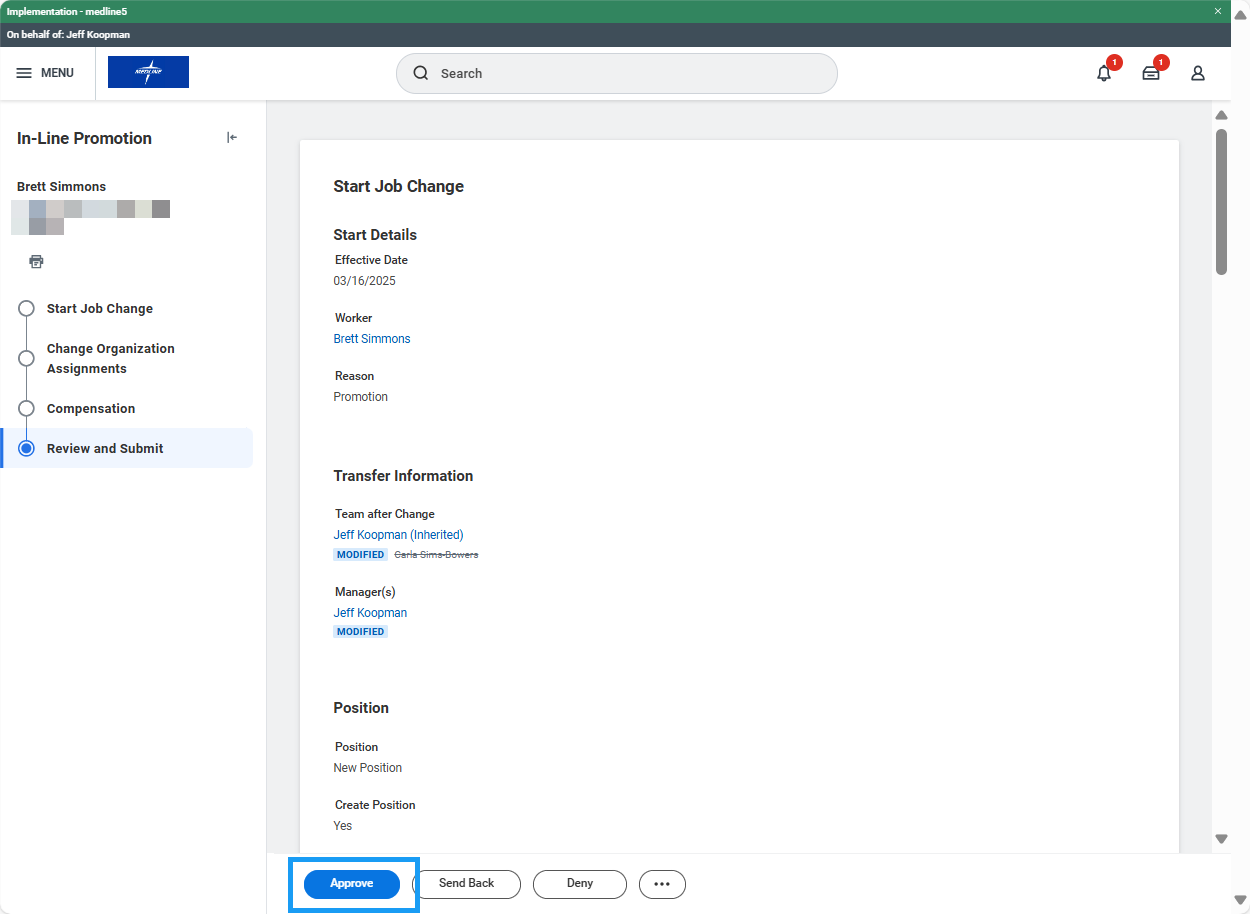Viewport: 1250px width, 914px height.
Task: Click the company logo in header
Action: tap(148, 72)
